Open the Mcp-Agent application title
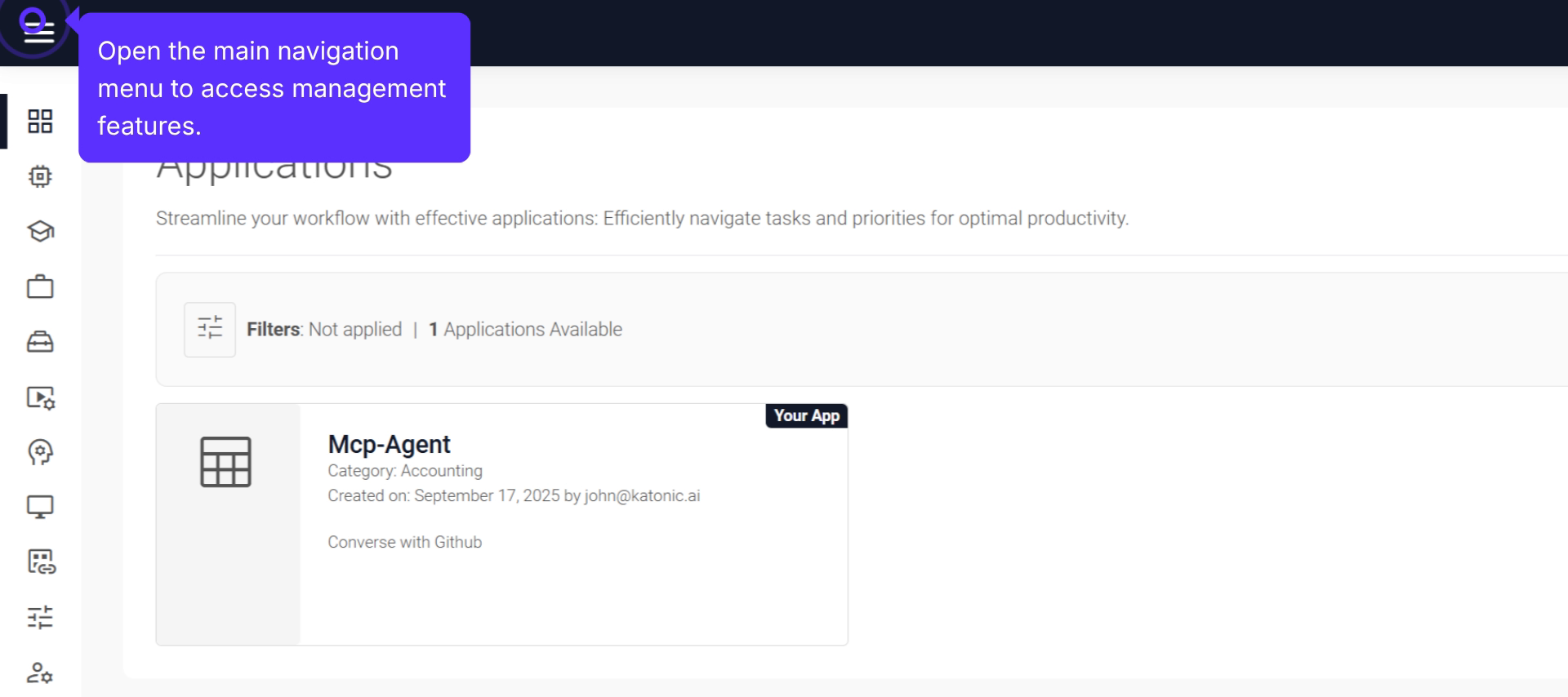1568x697 pixels. pos(389,444)
